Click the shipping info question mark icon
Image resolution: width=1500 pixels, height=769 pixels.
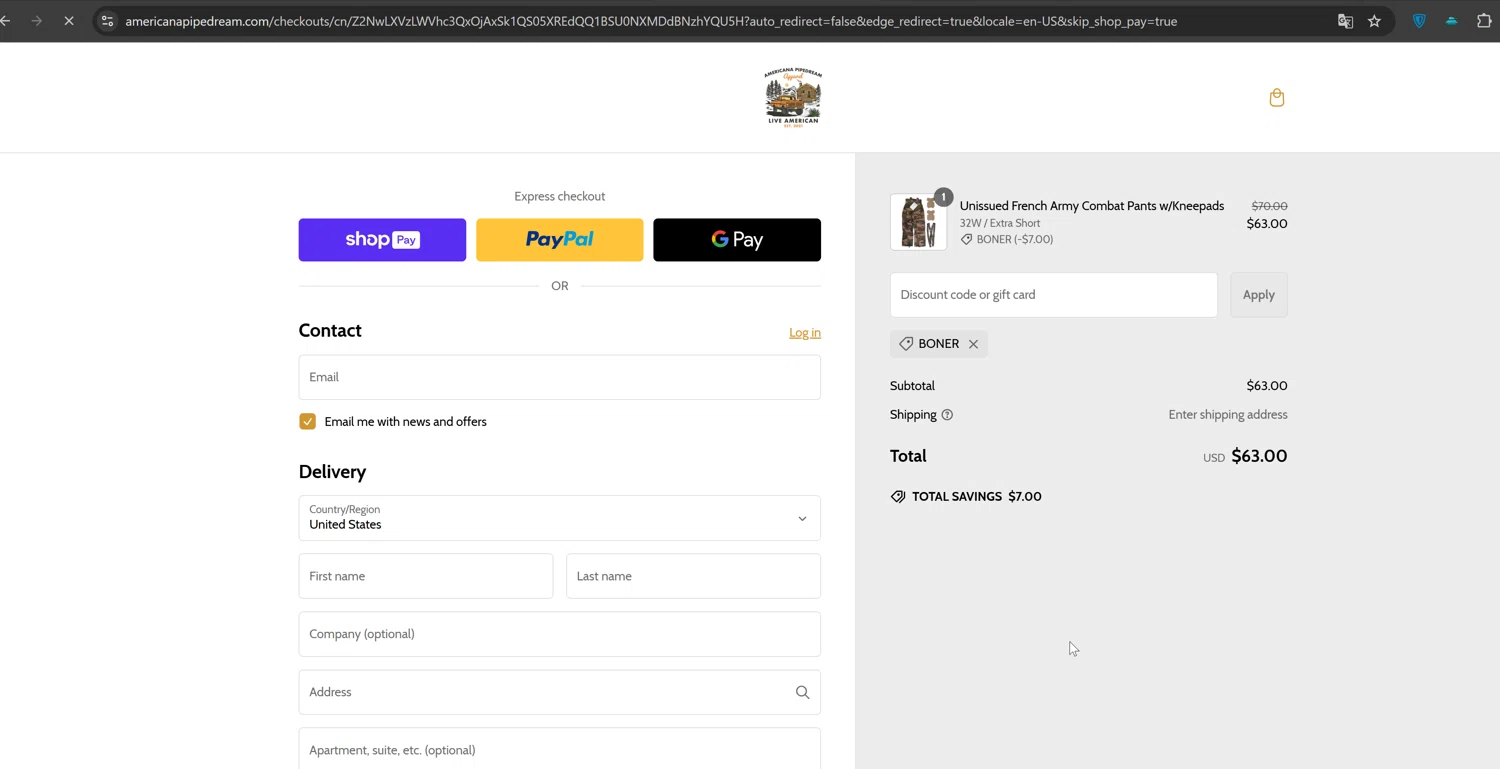tap(947, 415)
